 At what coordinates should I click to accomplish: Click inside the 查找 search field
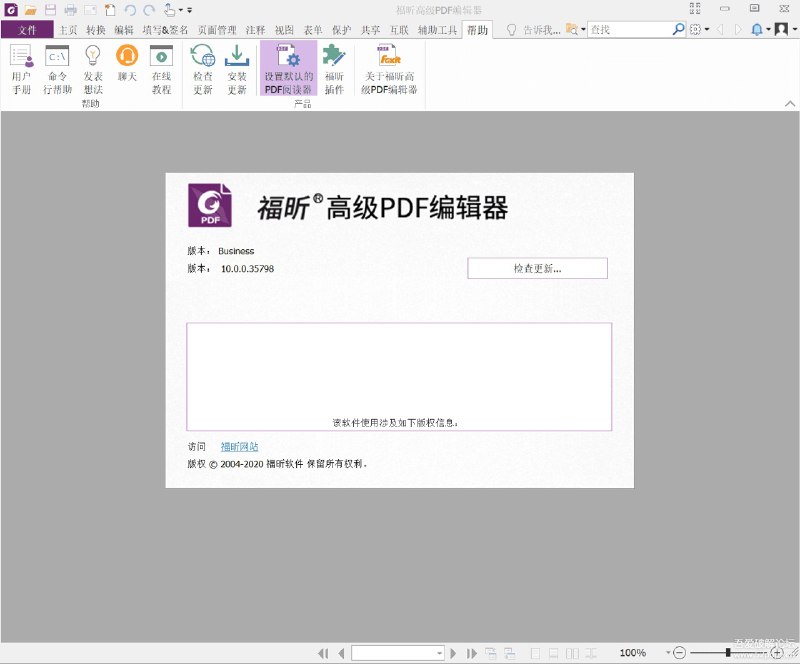click(x=630, y=30)
